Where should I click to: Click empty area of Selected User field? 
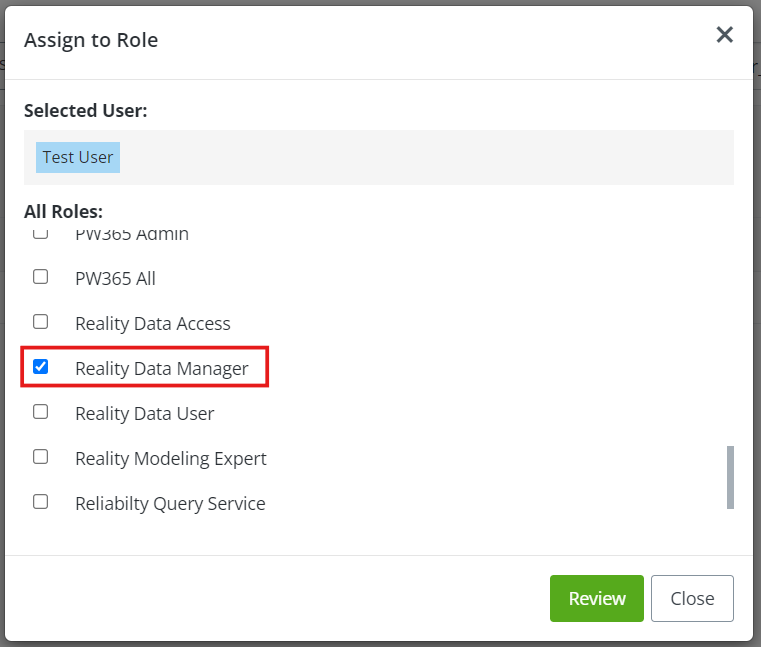(430, 157)
